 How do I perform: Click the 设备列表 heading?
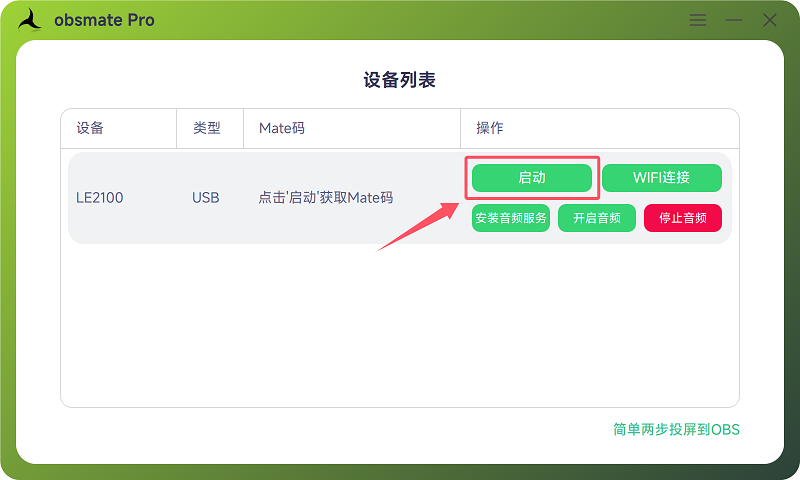click(399, 80)
